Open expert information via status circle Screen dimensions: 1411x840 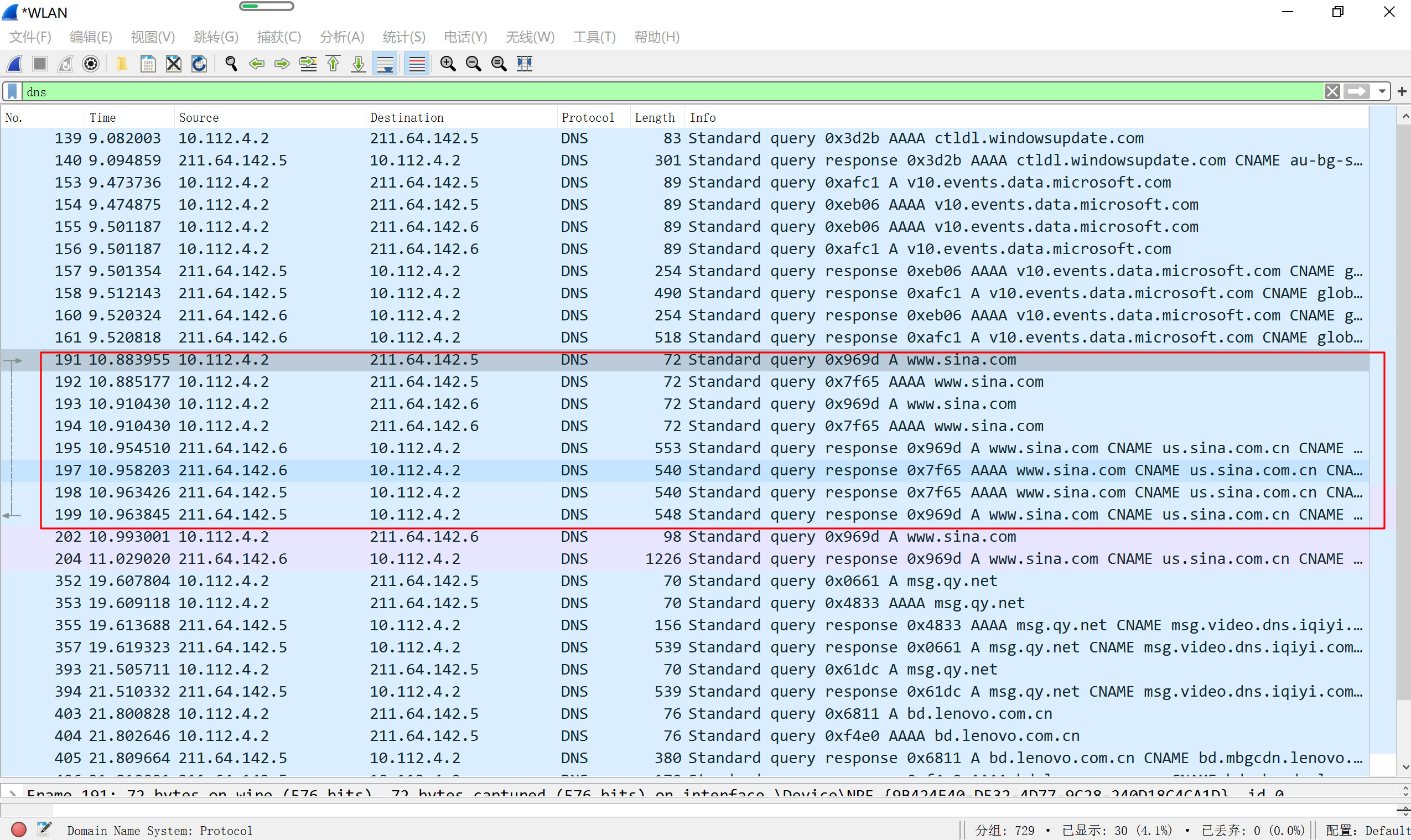coord(19,830)
